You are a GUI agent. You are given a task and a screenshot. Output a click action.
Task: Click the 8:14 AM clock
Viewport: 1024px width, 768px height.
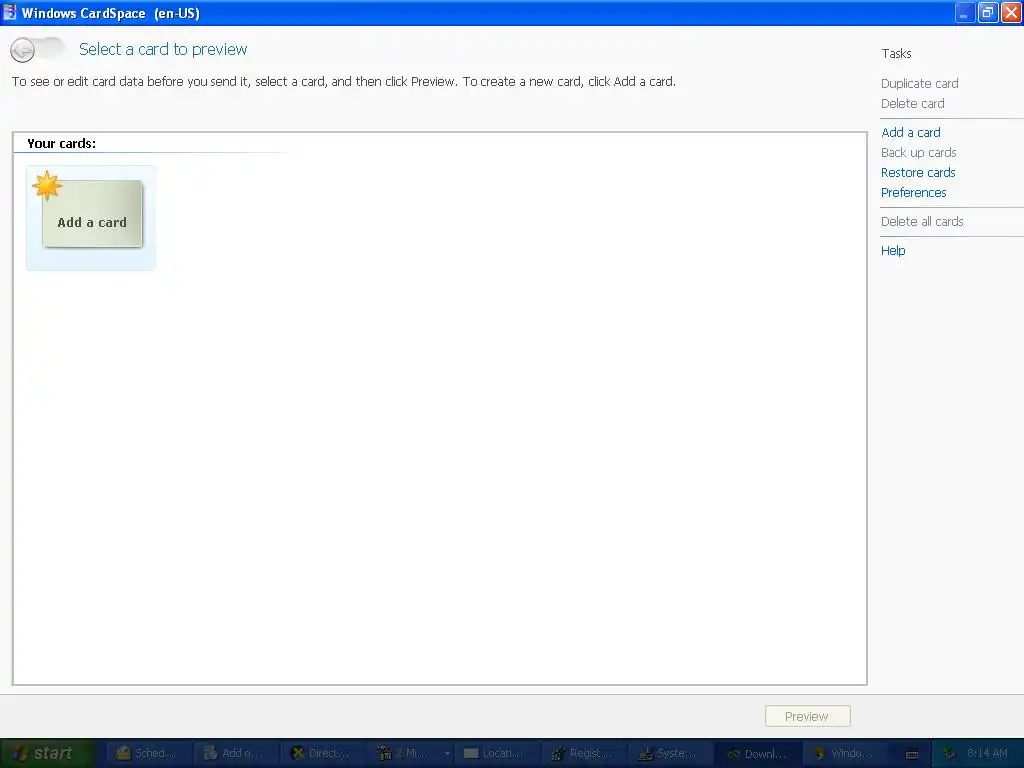tap(987, 753)
